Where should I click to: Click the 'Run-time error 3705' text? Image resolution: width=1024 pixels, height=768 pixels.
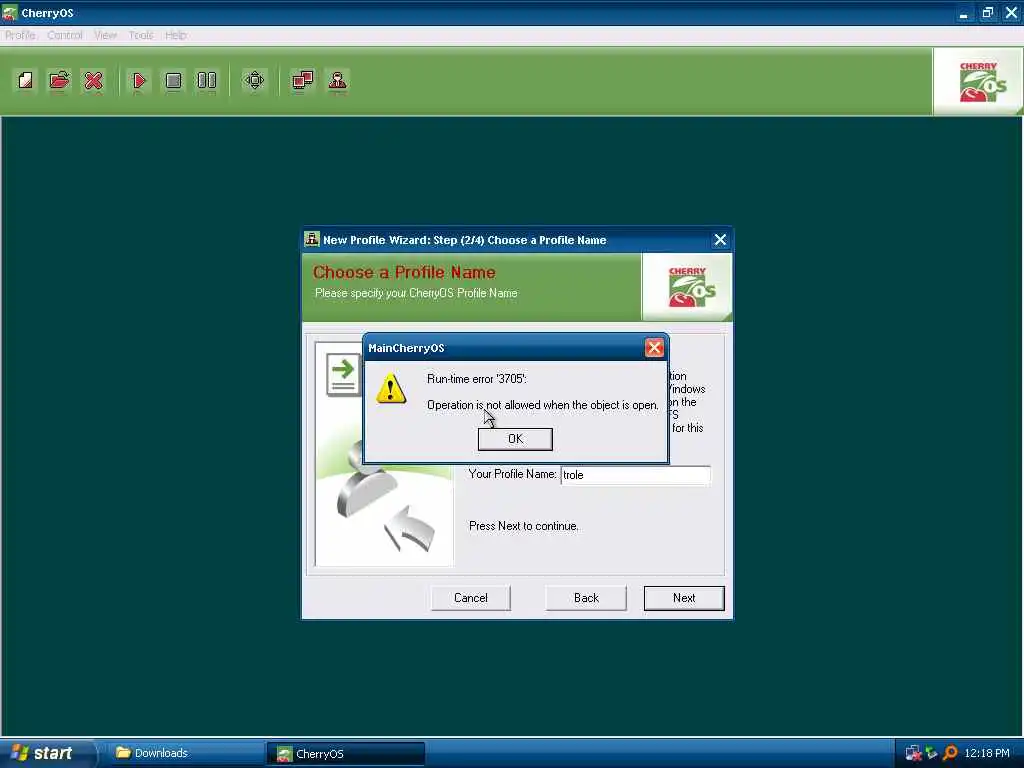pyautogui.click(x=477, y=379)
